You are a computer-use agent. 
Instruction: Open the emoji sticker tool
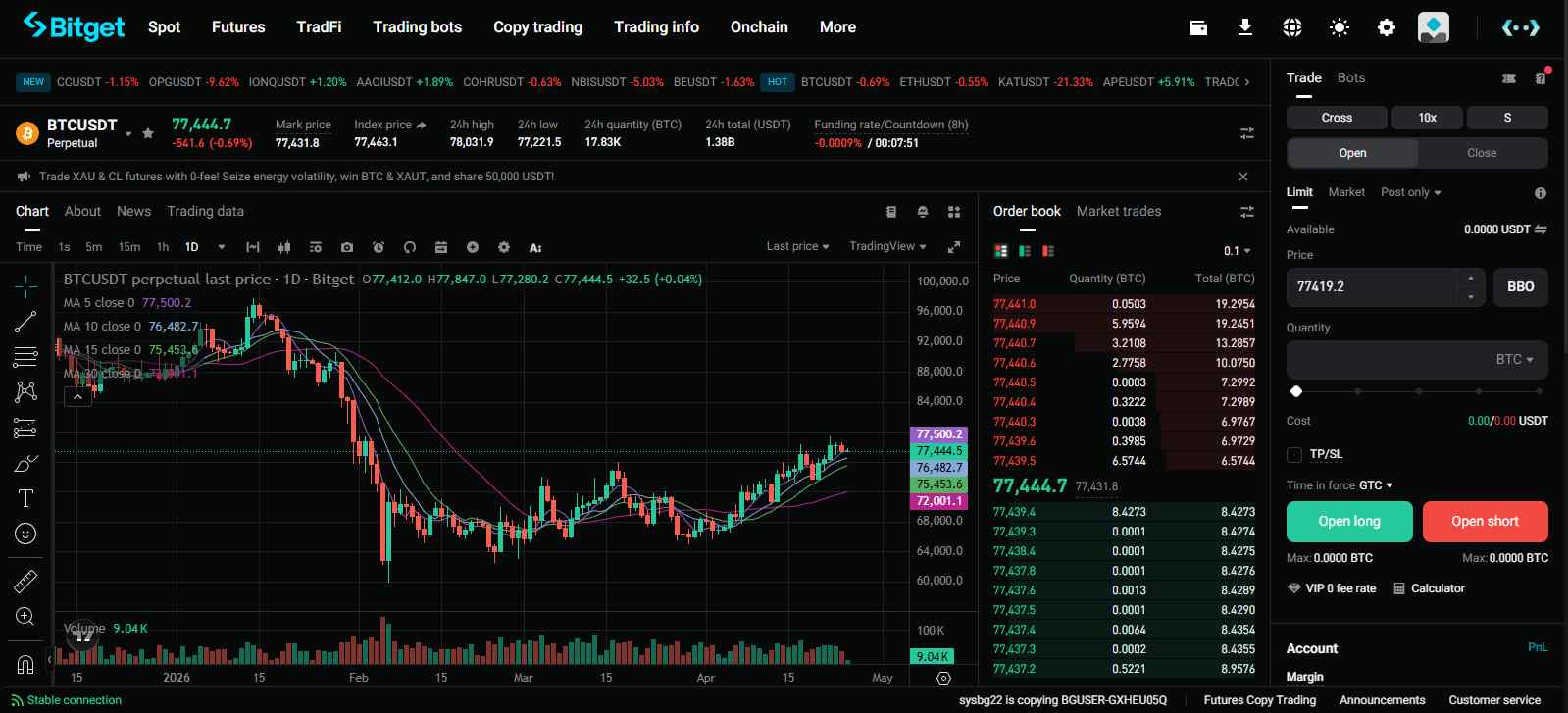coord(25,534)
